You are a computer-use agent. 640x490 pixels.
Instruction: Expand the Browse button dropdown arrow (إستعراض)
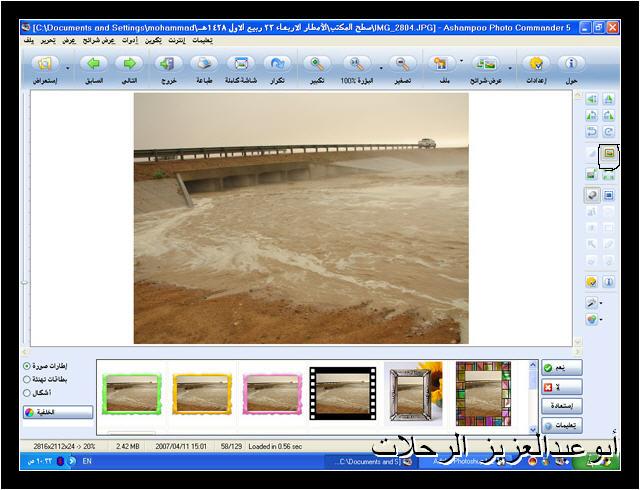[68, 68]
